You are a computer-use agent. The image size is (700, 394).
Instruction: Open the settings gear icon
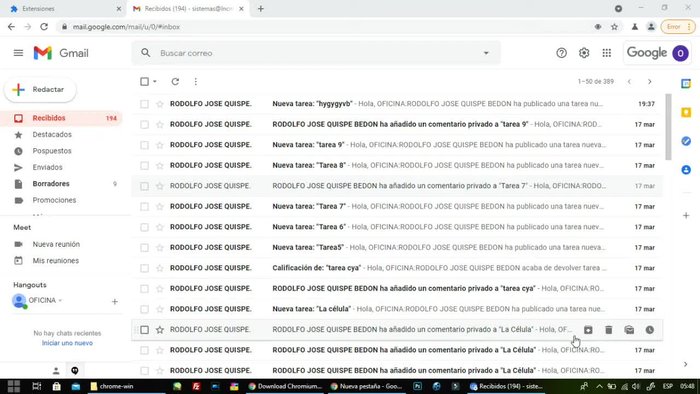[x=584, y=53]
